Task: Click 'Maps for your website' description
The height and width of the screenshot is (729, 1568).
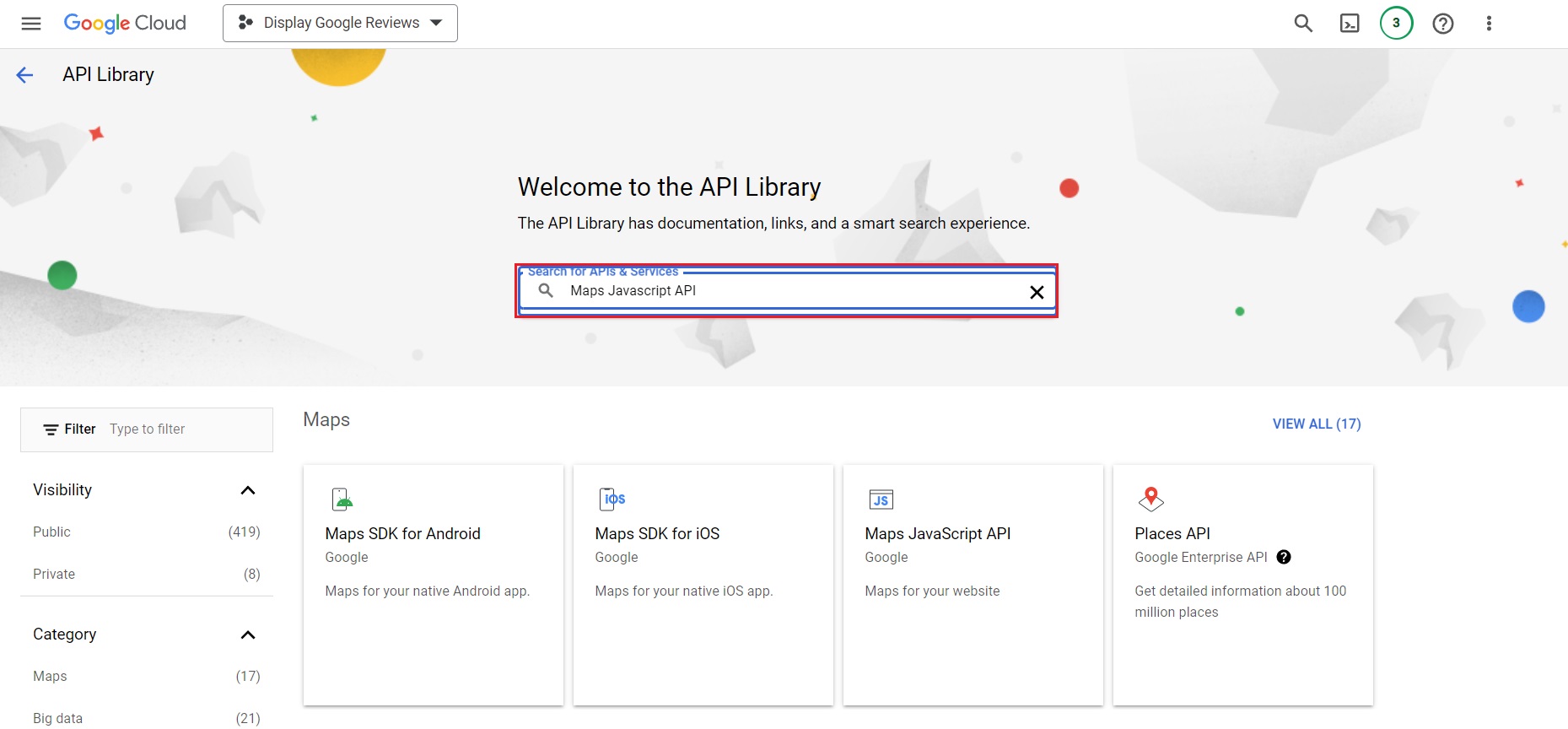Action: [932, 591]
